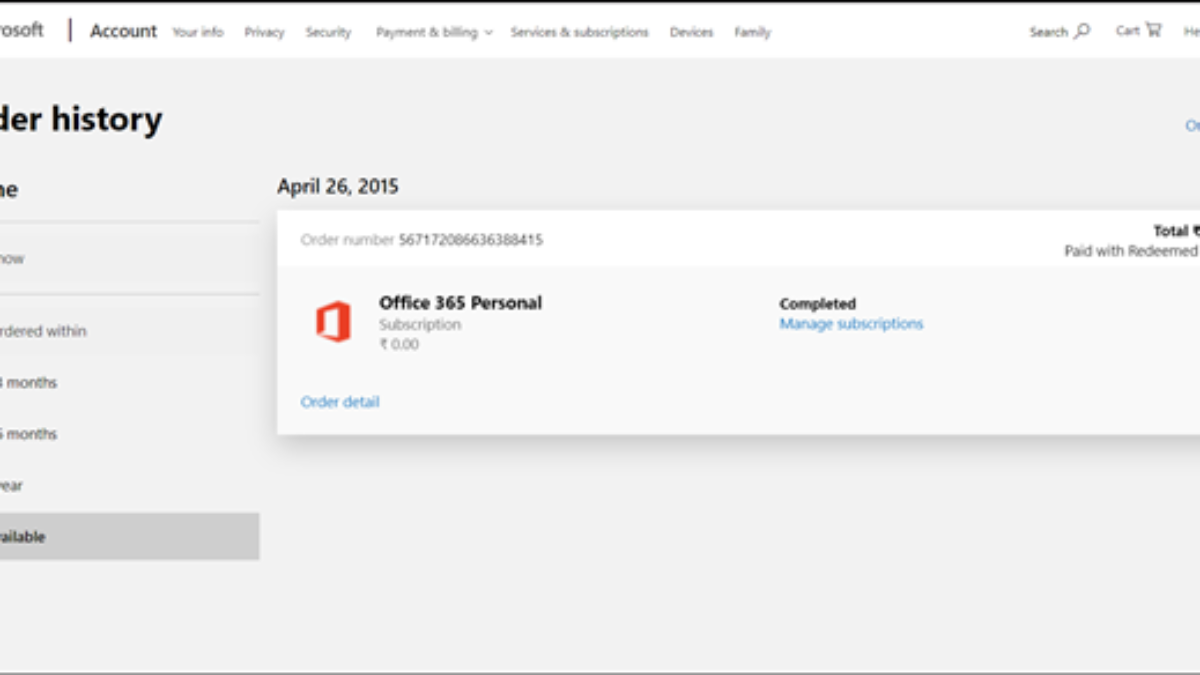Open the Order detail link
Image resolution: width=1200 pixels, height=675 pixels.
[x=340, y=402]
